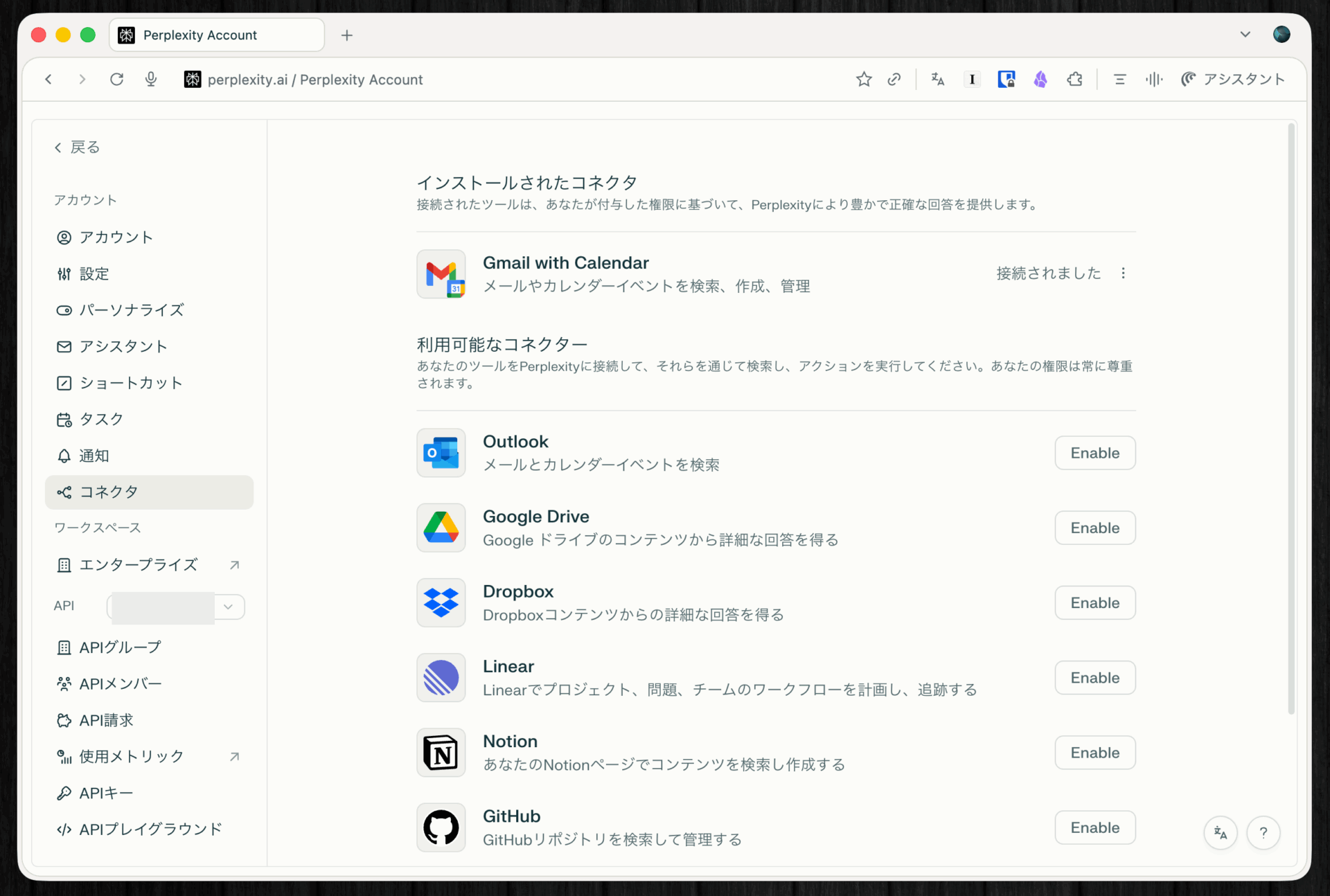Open the アシスタント panel button
The image size is (1330, 896).
pos(1233,80)
